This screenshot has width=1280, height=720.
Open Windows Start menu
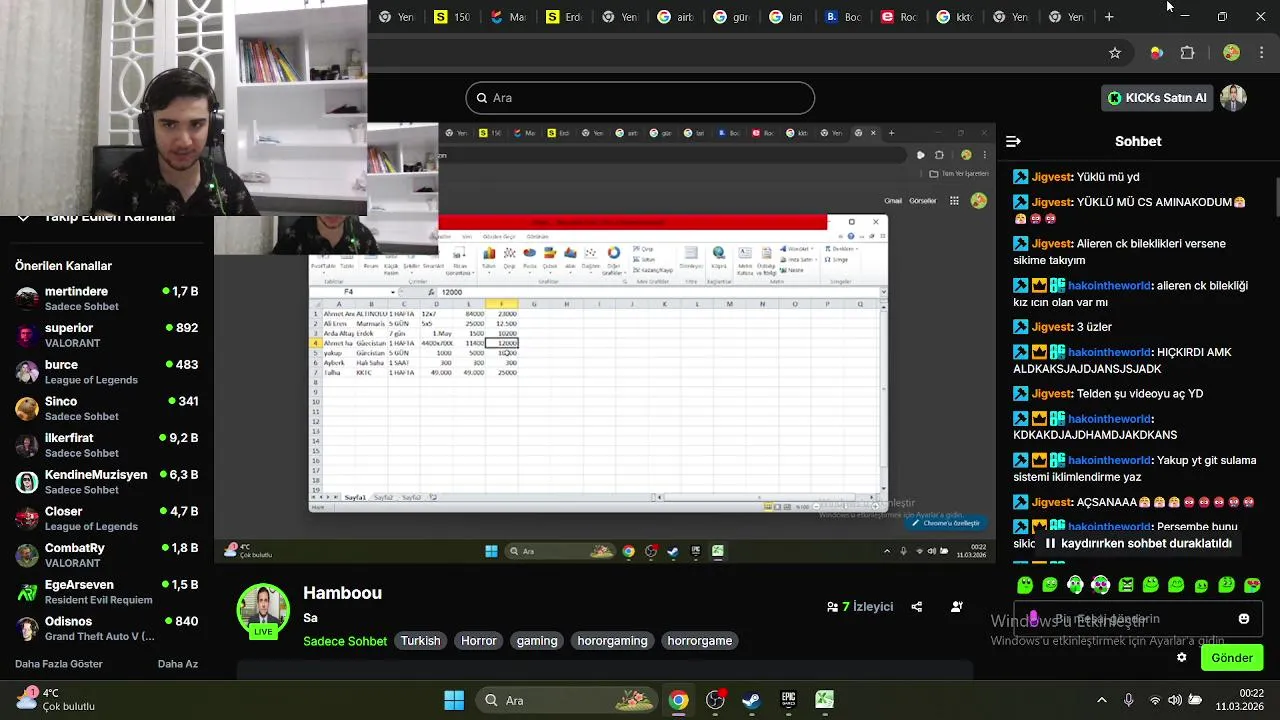[x=453, y=700]
